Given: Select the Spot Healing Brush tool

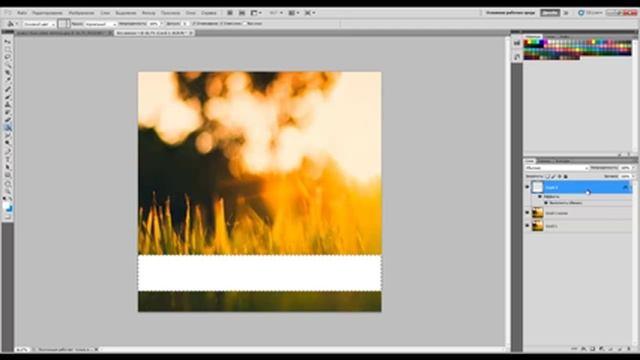Looking at the screenshot, I should (8, 89).
